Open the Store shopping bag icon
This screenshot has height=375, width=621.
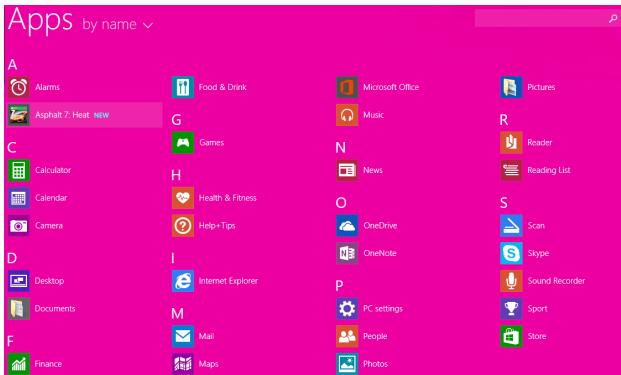click(x=511, y=336)
